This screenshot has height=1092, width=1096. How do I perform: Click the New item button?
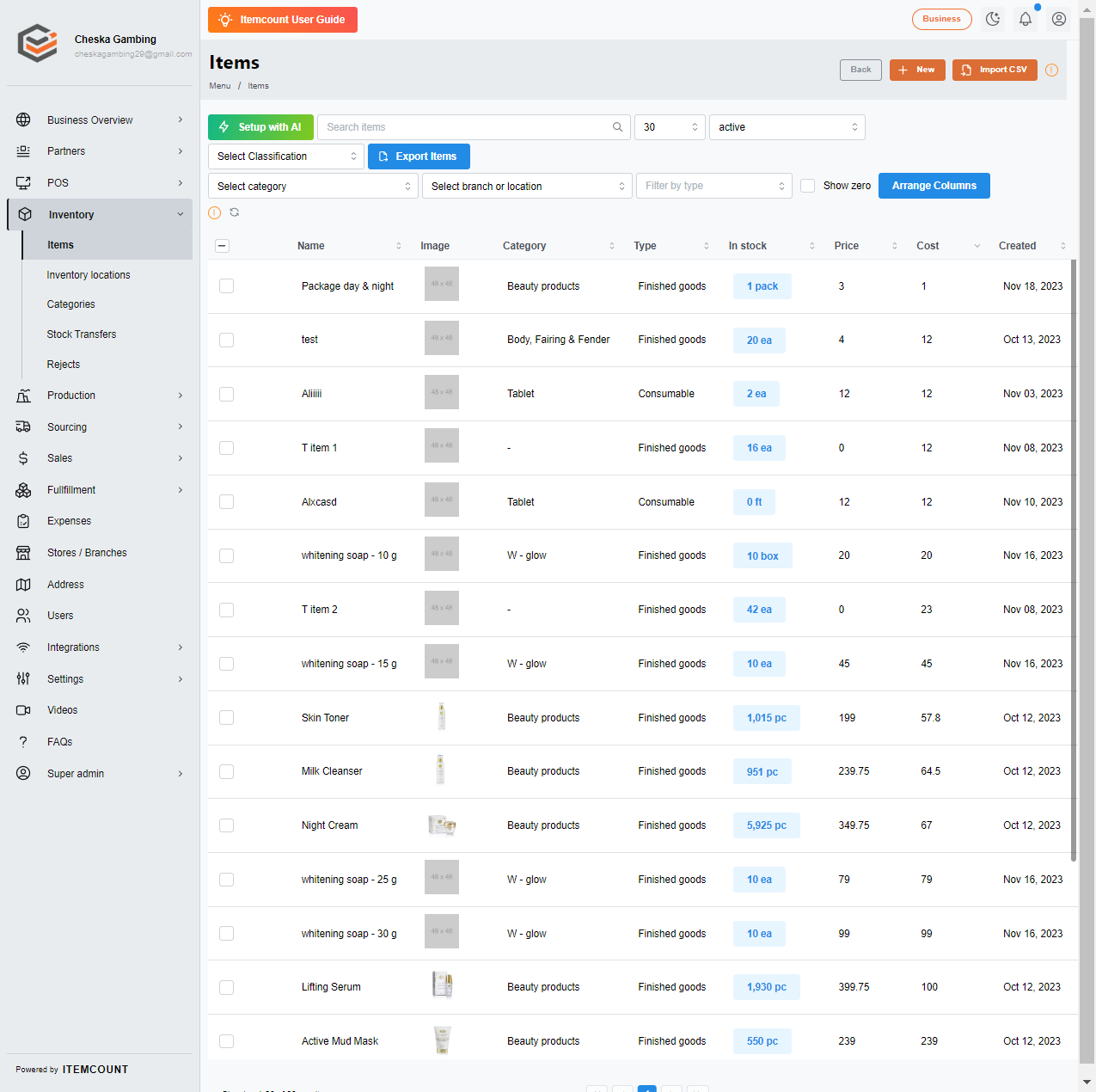click(x=917, y=70)
